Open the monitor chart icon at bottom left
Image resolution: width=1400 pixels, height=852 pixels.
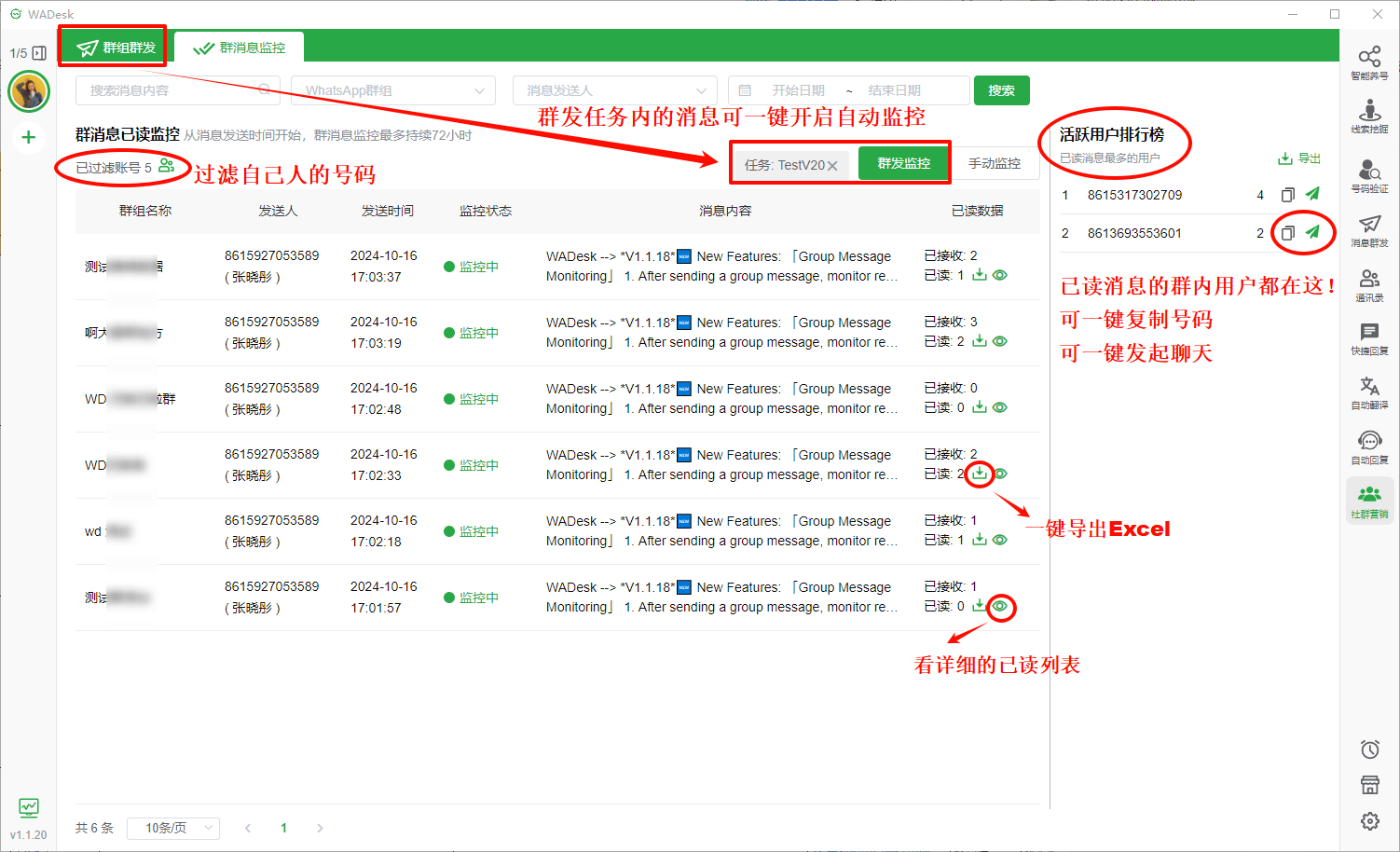(29, 807)
